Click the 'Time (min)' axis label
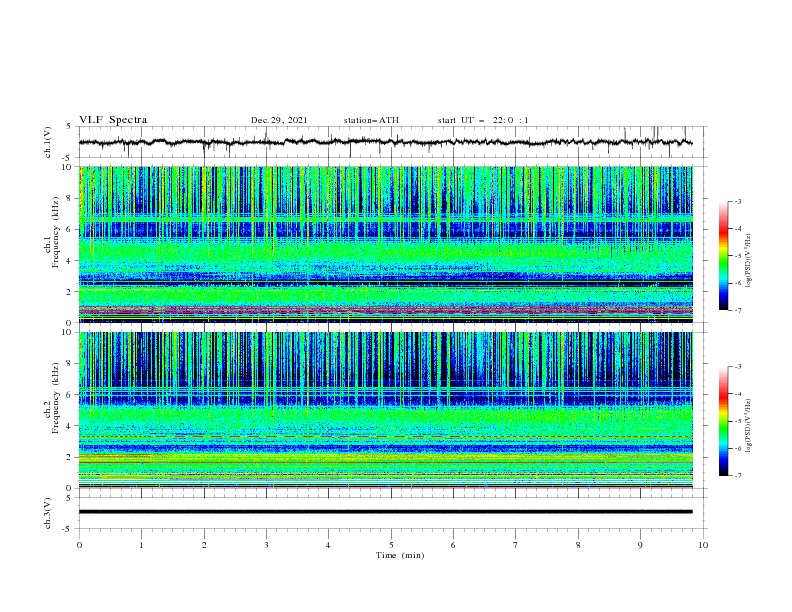792x612 pixels. [400, 555]
